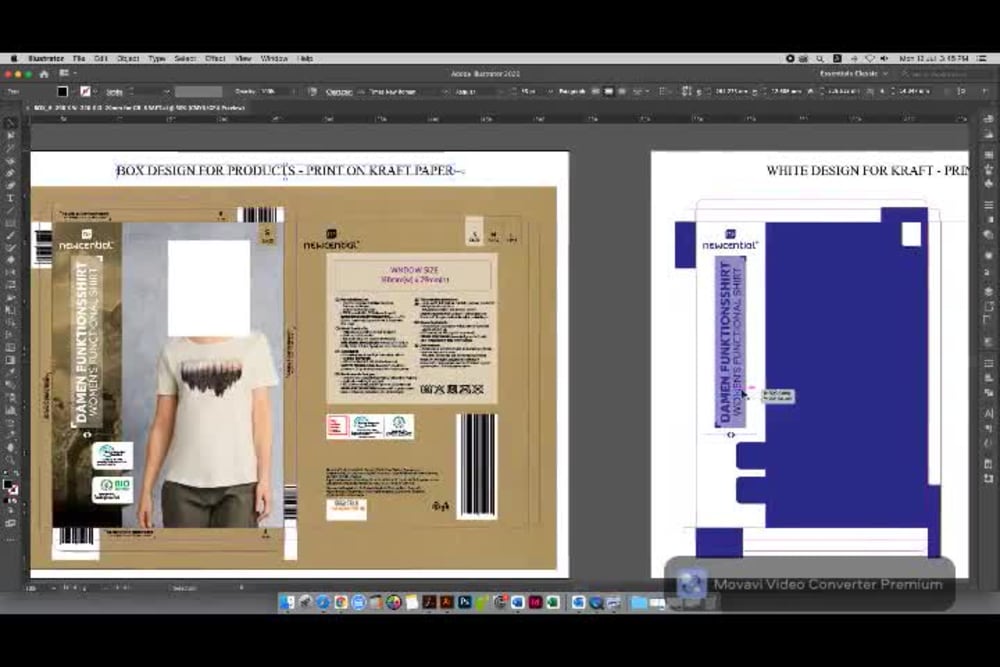Open the volume control in menu bar
Viewport: 1000px width, 667px height.
[885, 59]
